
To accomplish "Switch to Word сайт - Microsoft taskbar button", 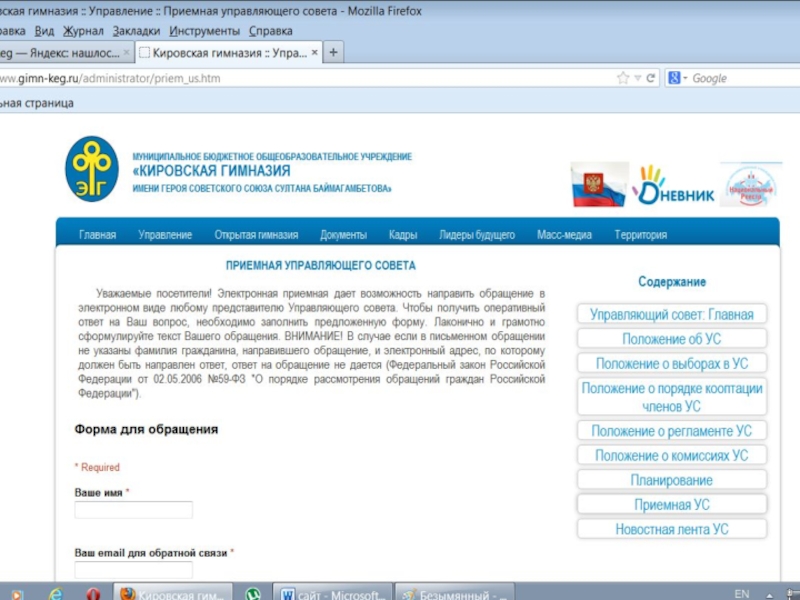I will tap(333, 593).
